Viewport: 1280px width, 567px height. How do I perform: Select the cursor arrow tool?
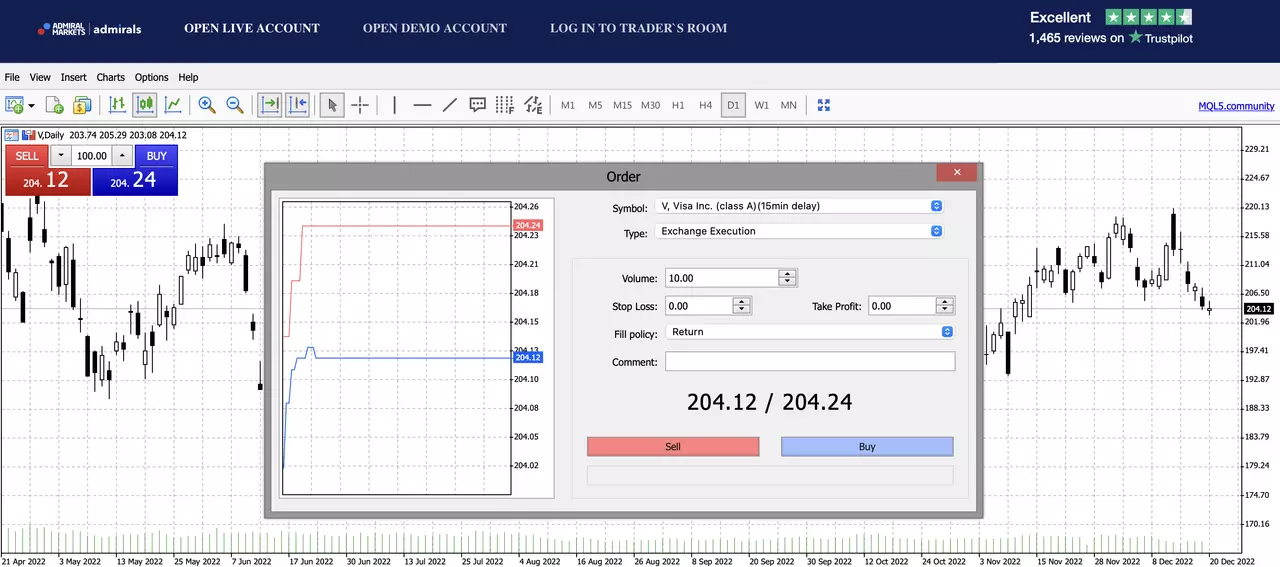coord(332,105)
